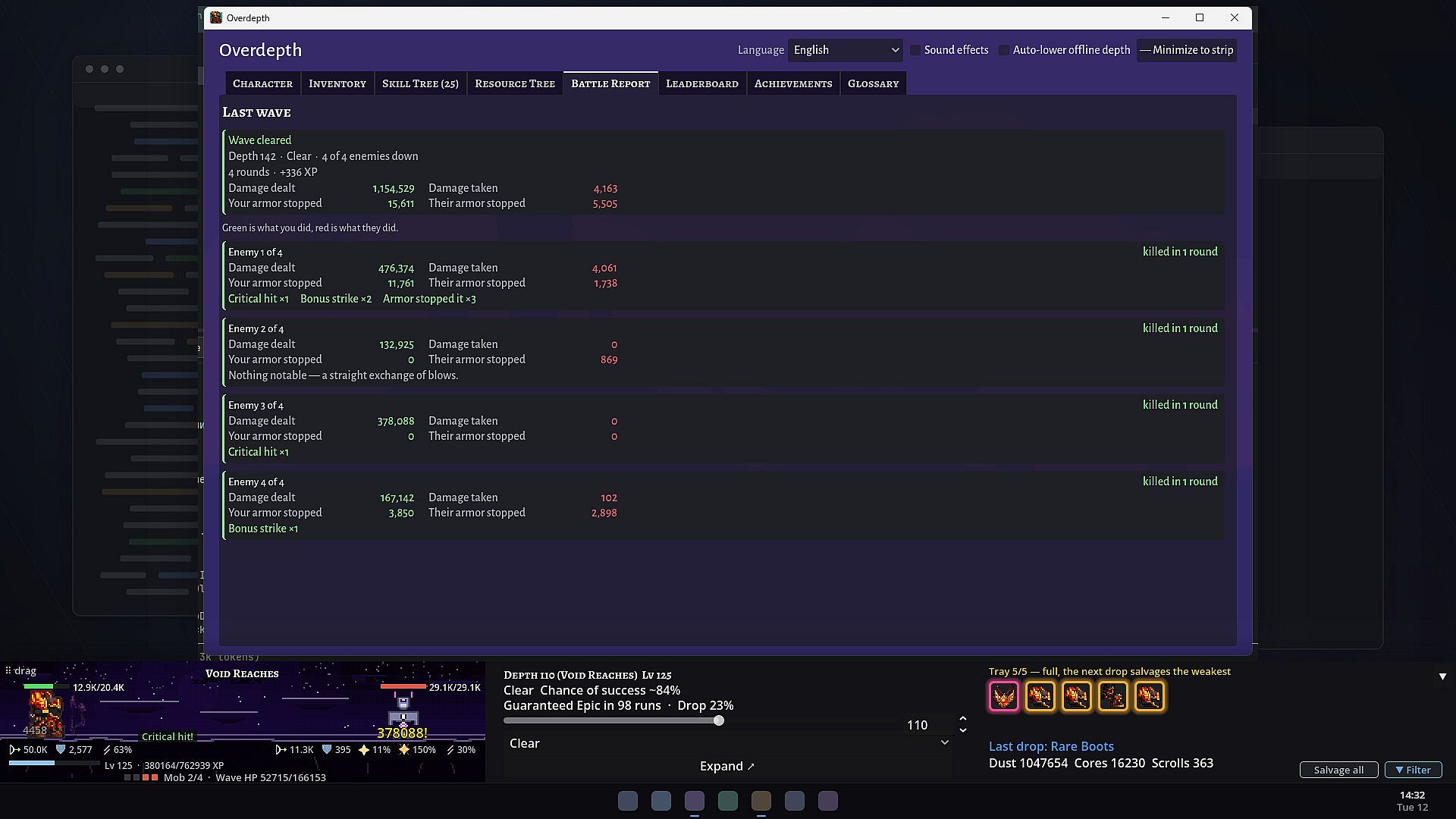Click the depth slider handle
Viewport: 1456px width, 819px height.
(718, 720)
